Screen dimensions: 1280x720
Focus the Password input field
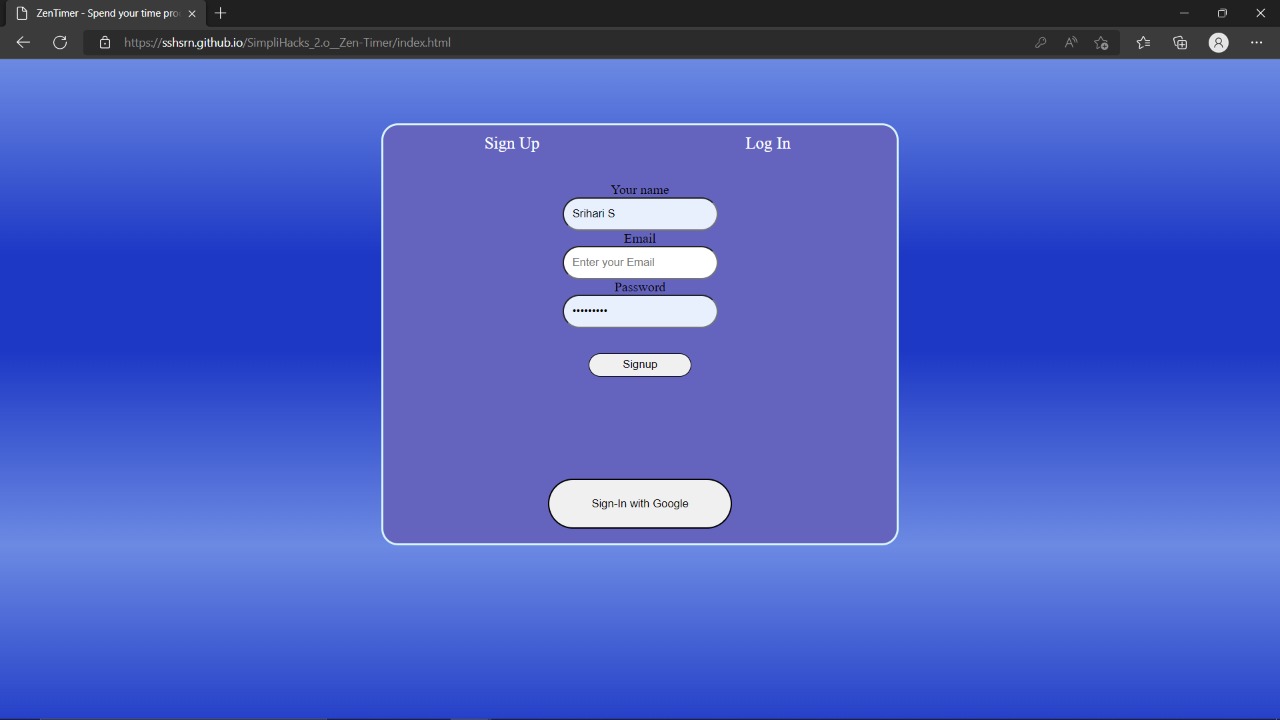640,311
